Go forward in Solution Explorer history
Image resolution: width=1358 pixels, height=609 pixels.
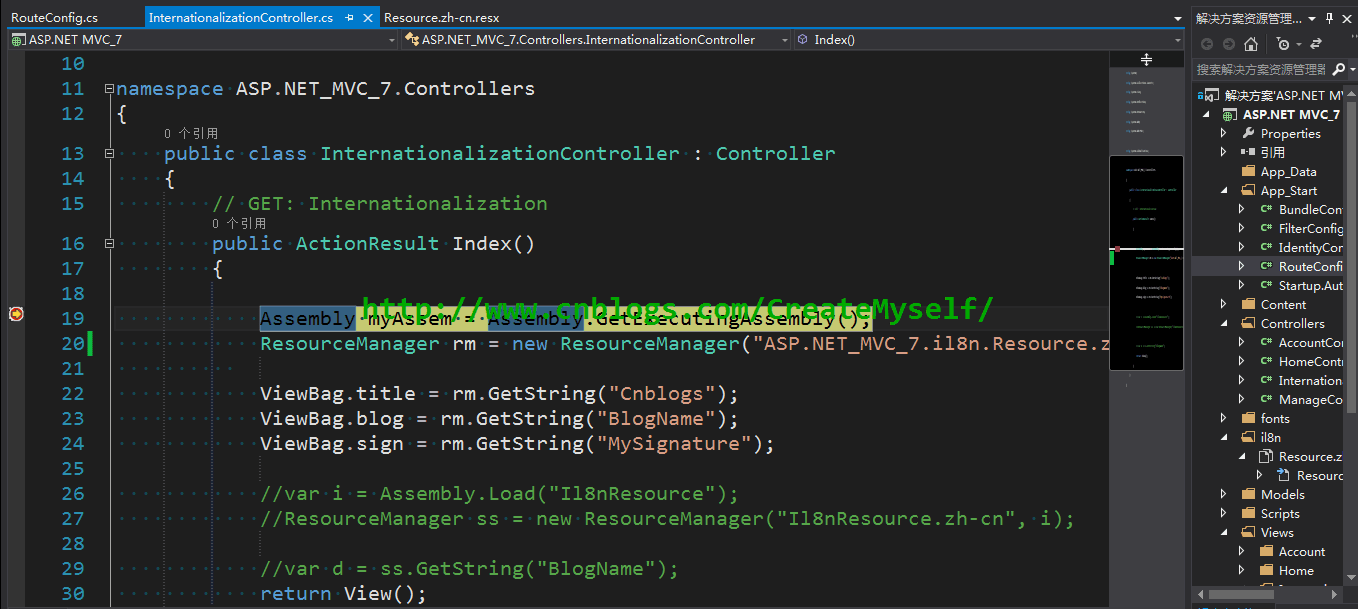click(x=1228, y=44)
